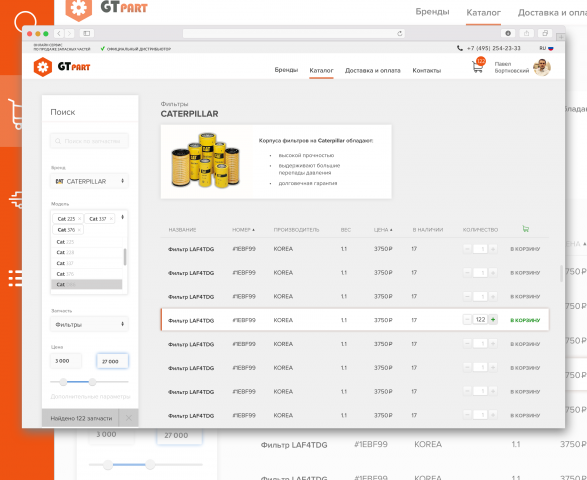Click the НАЗВАНИЕ column header
Viewport: 587px width, 480px height.
tap(182, 230)
